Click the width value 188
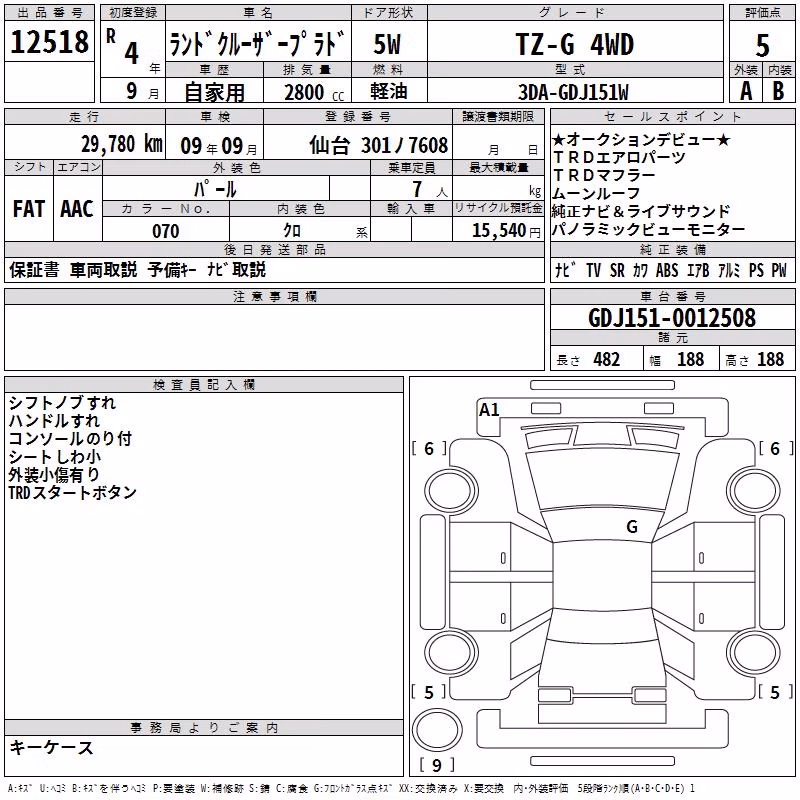 pyautogui.click(x=690, y=360)
